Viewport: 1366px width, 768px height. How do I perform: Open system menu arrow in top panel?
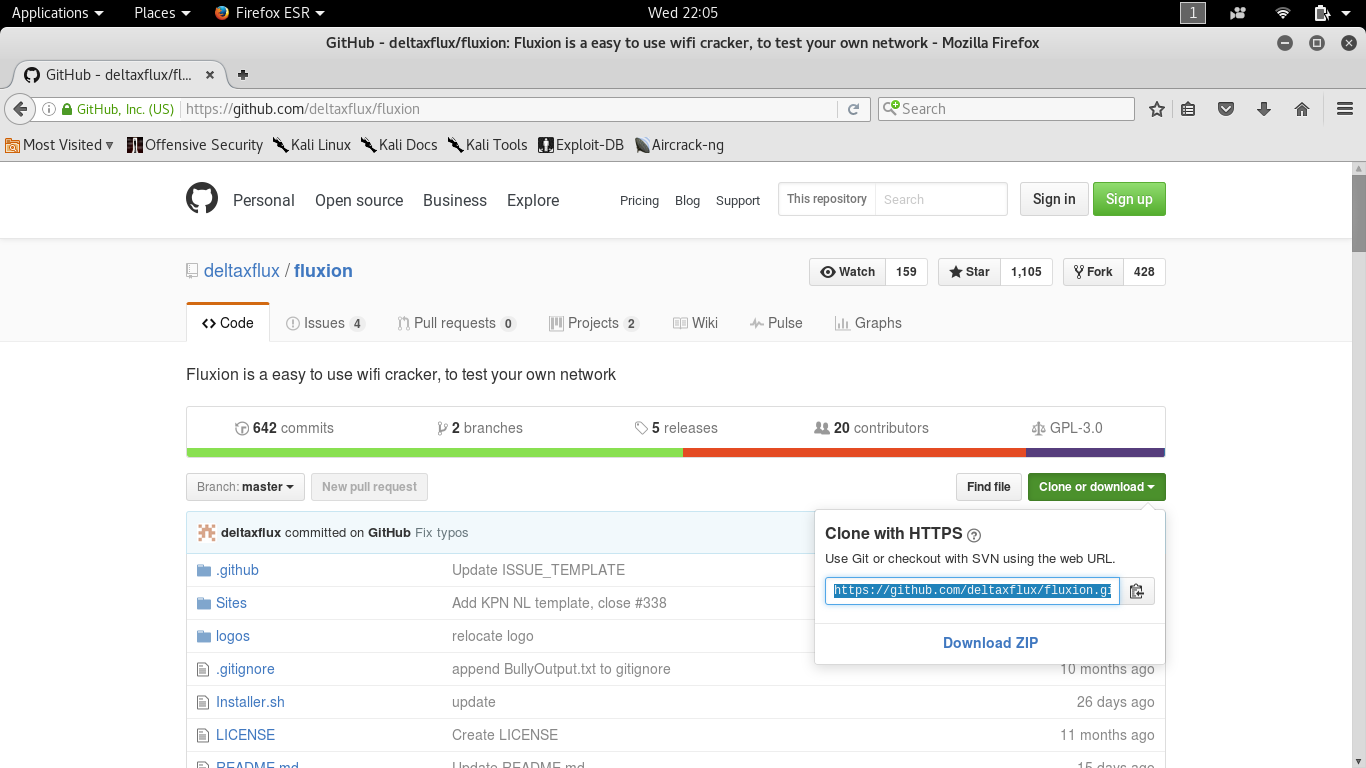(1348, 13)
